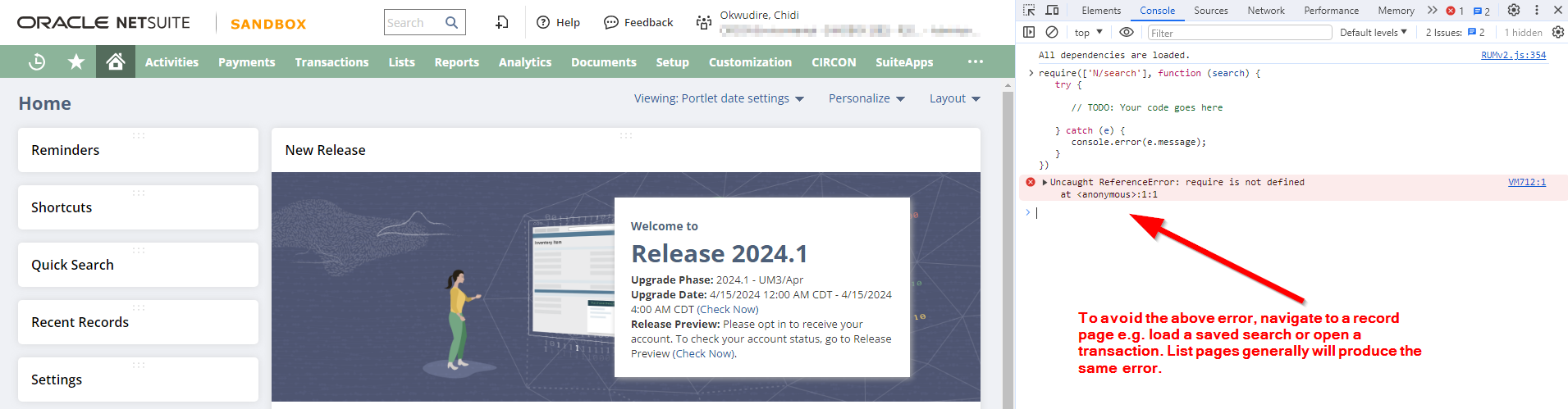Click the Quick Search portlet title
This screenshot has height=409, width=1568.
pyautogui.click(x=72, y=265)
